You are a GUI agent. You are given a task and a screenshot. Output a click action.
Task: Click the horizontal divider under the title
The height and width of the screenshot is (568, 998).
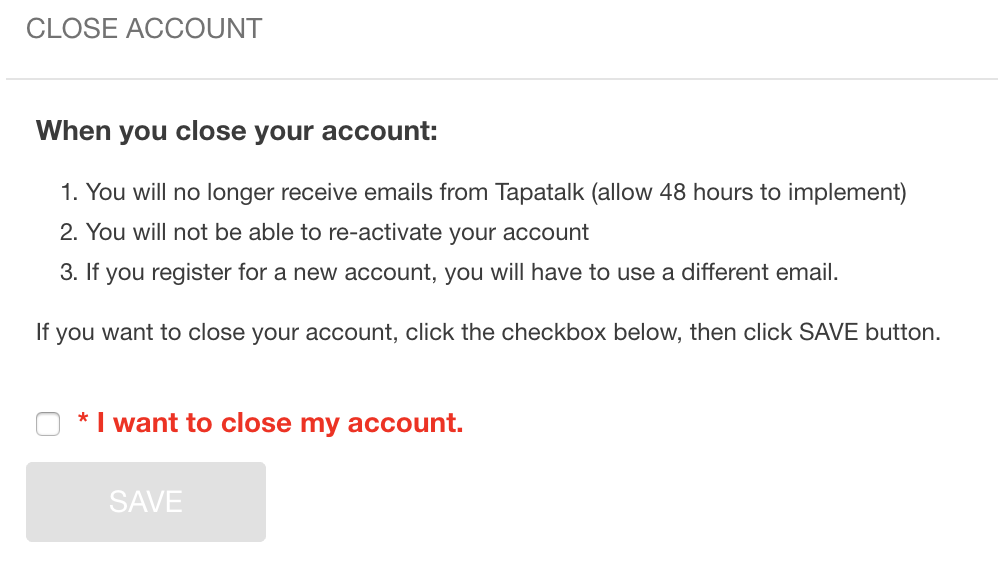[500, 79]
